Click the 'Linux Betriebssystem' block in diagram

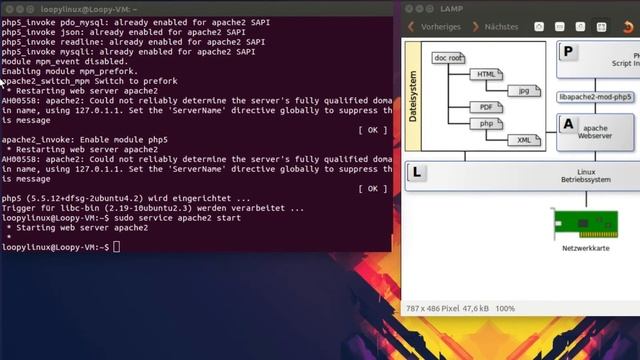click(522, 176)
